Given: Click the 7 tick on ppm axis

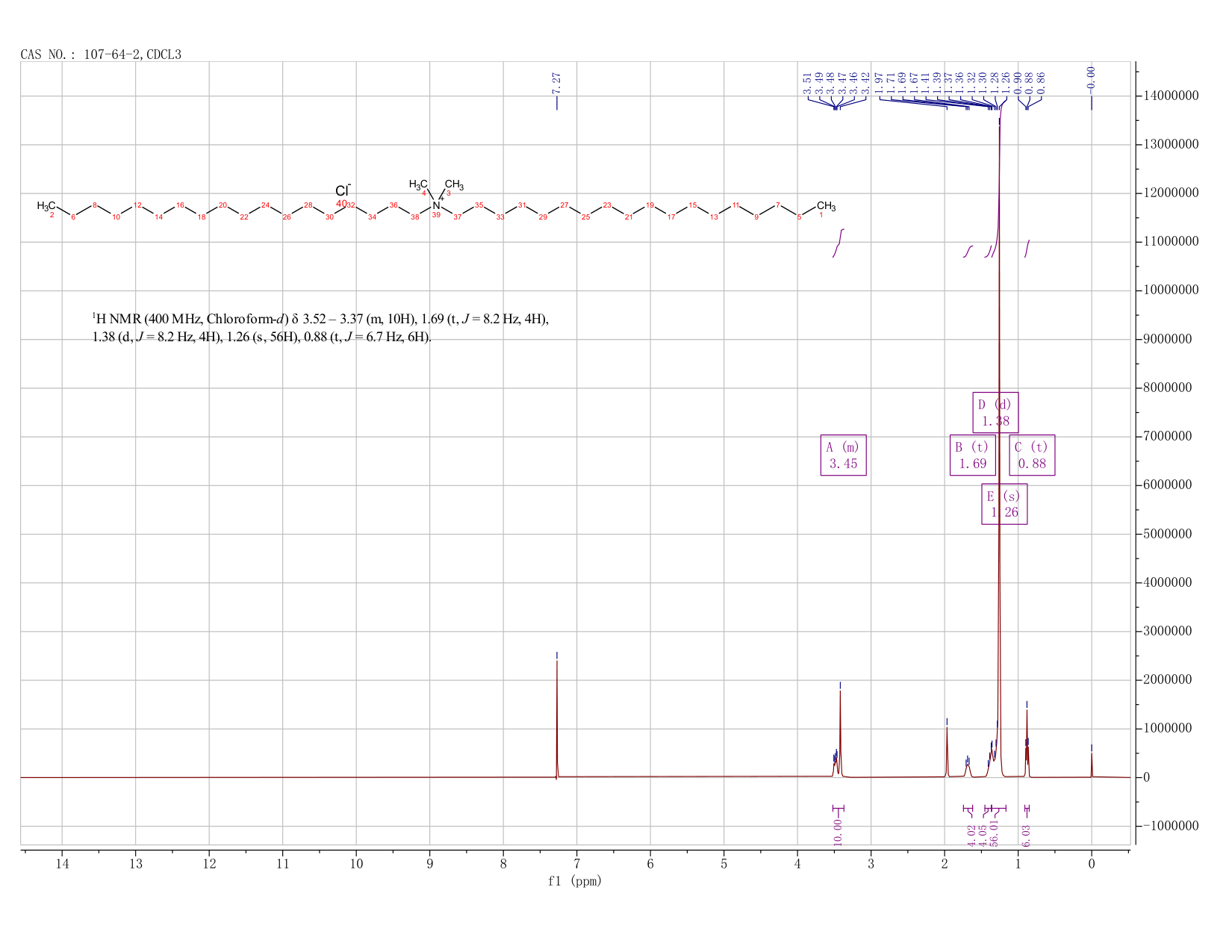Looking at the screenshot, I should pyautogui.click(x=577, y=864).
